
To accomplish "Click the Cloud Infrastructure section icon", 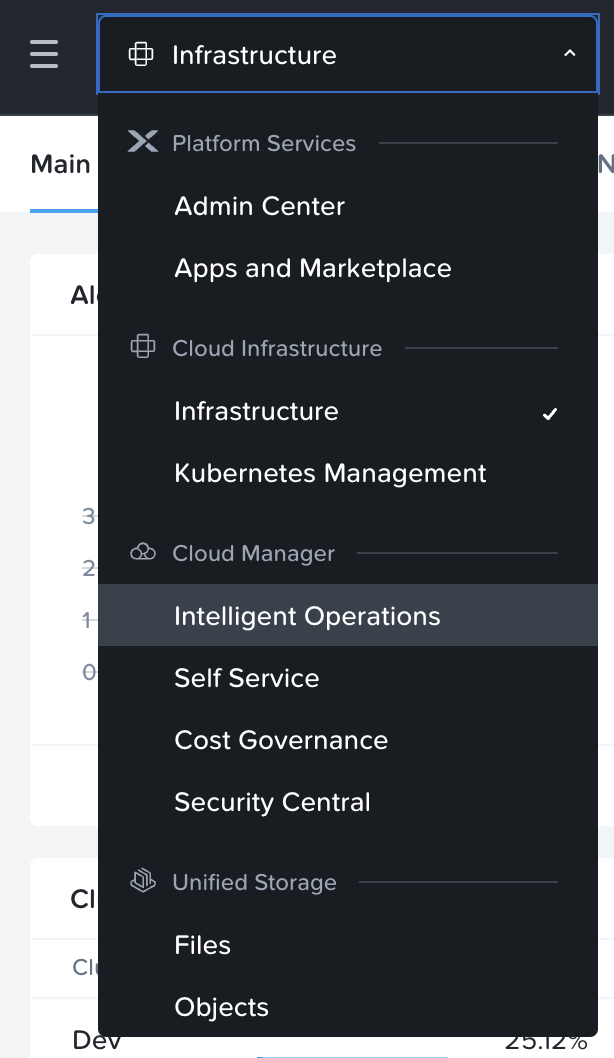I will click(x=143, y=348).
